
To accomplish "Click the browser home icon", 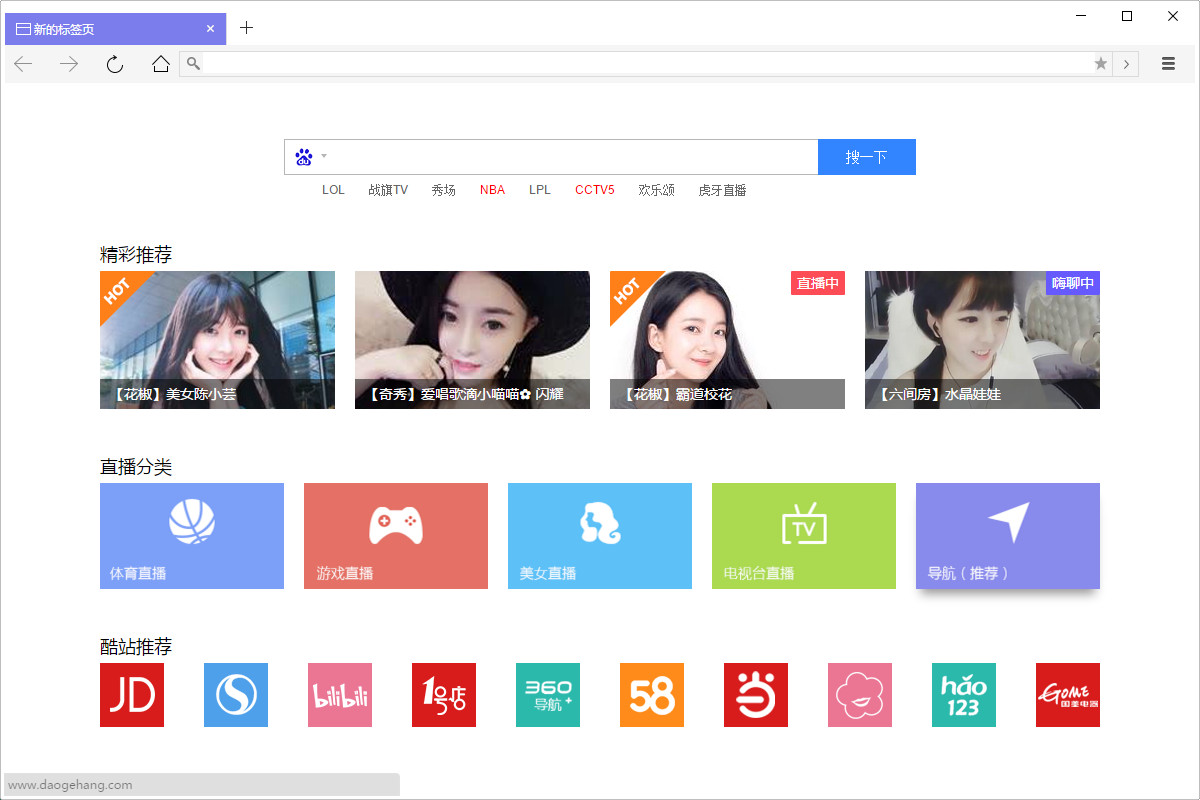I will 161,64.
